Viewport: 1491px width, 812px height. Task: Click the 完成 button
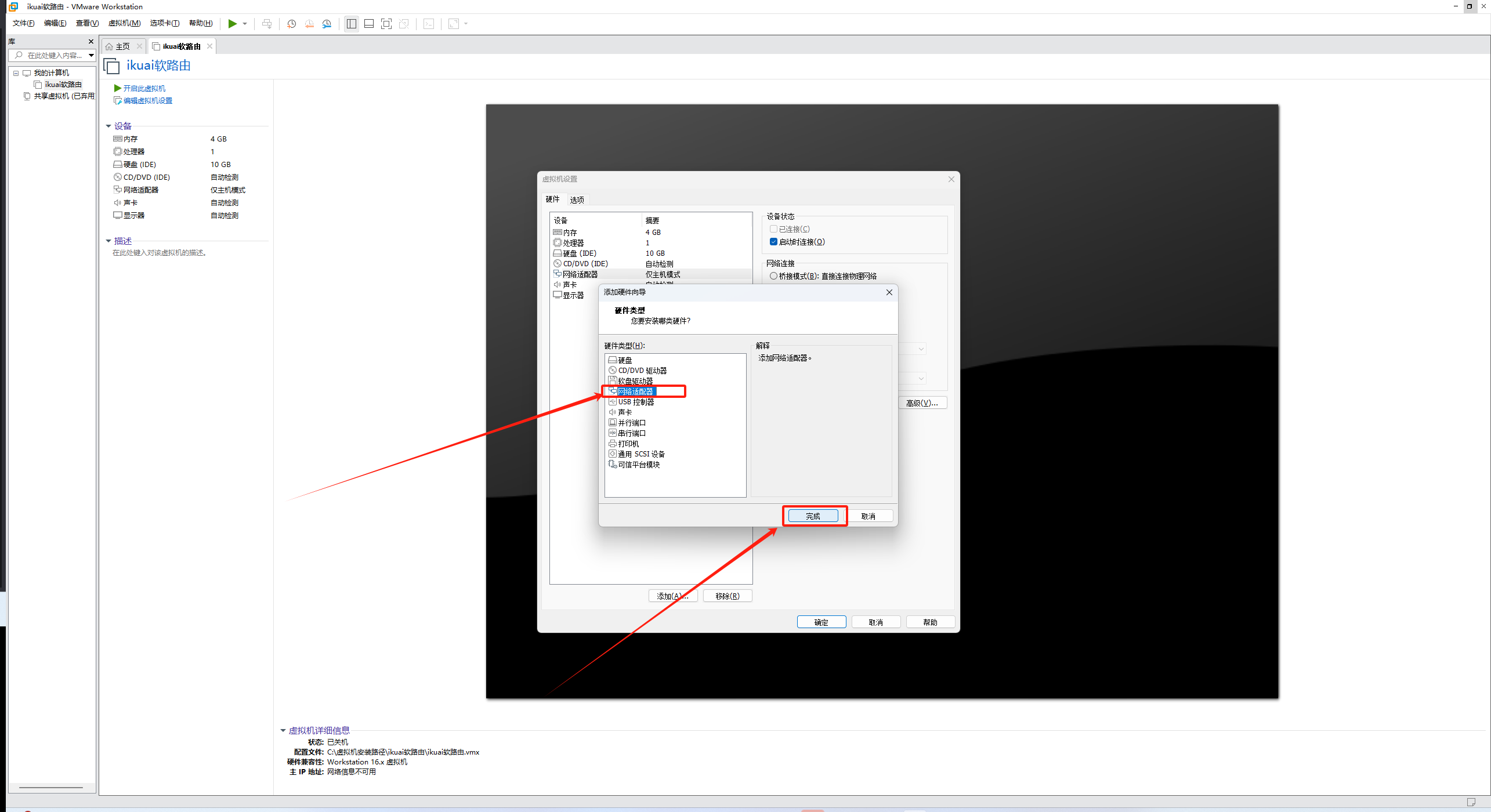tap(813, 516)
